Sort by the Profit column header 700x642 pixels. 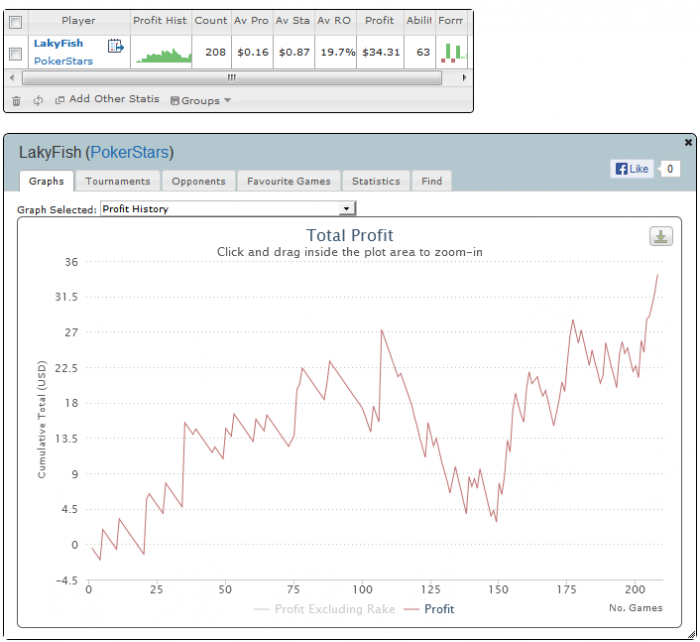tap(379, 21)
